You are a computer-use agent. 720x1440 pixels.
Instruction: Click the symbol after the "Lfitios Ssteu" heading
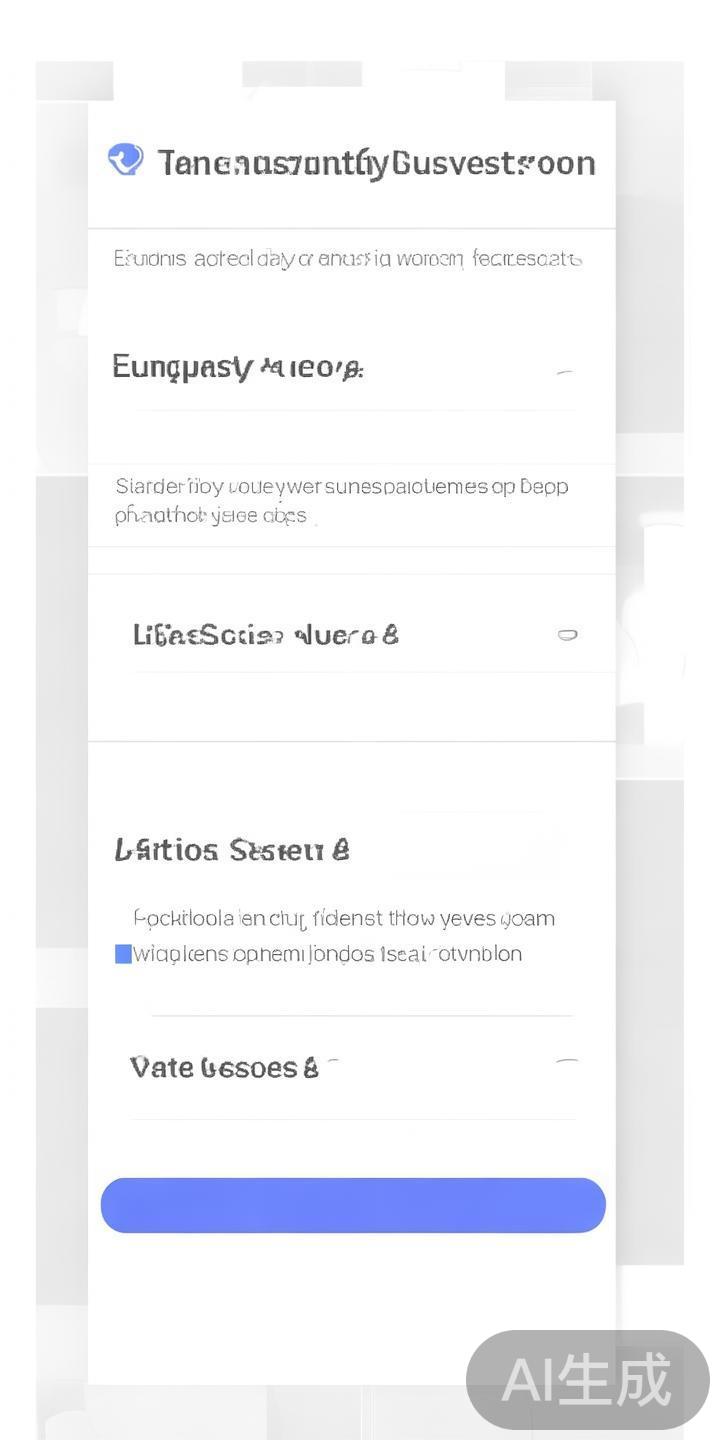tap(340, 850)
